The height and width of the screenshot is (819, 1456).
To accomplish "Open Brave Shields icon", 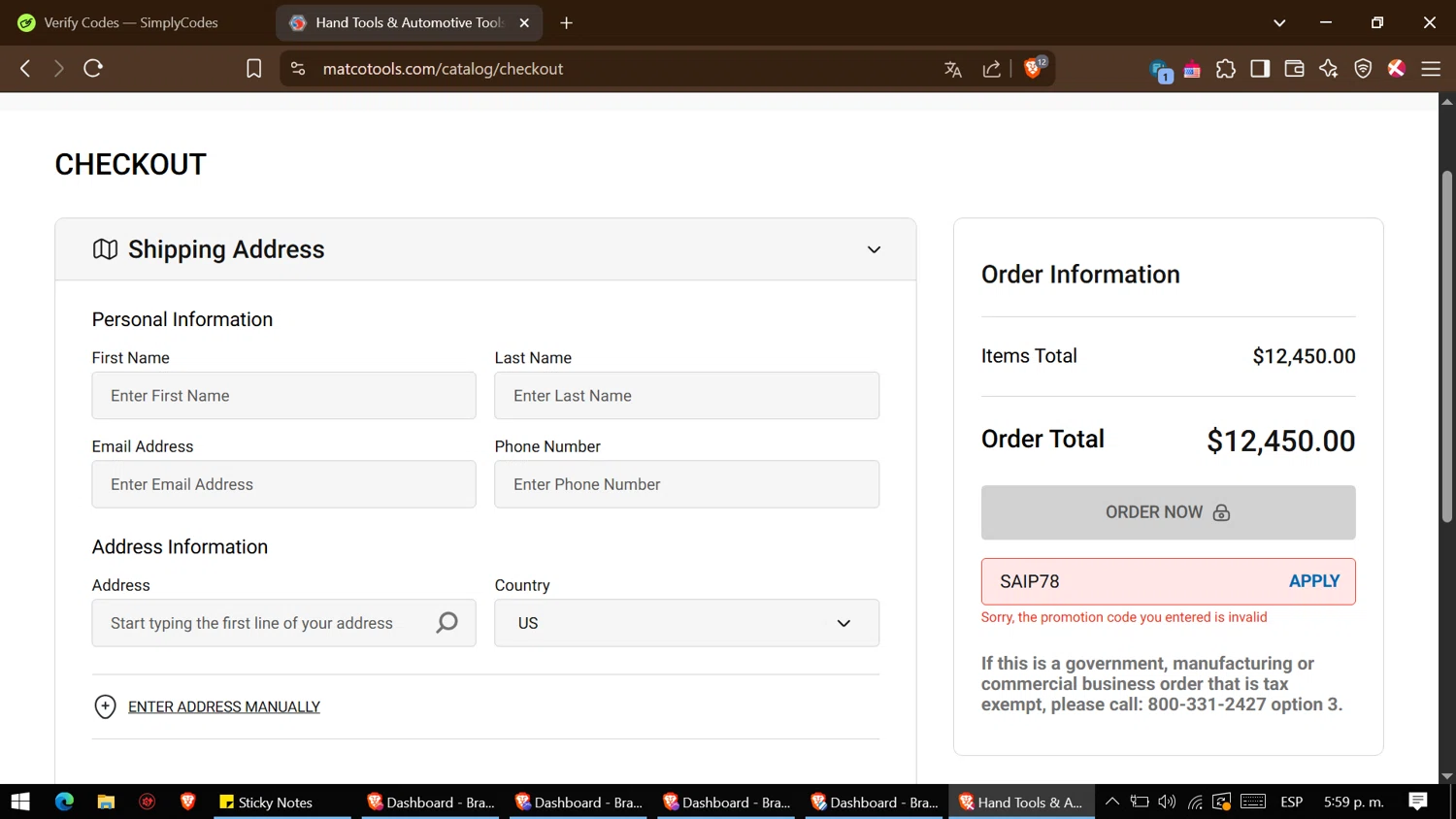I will click(1035, 68).
